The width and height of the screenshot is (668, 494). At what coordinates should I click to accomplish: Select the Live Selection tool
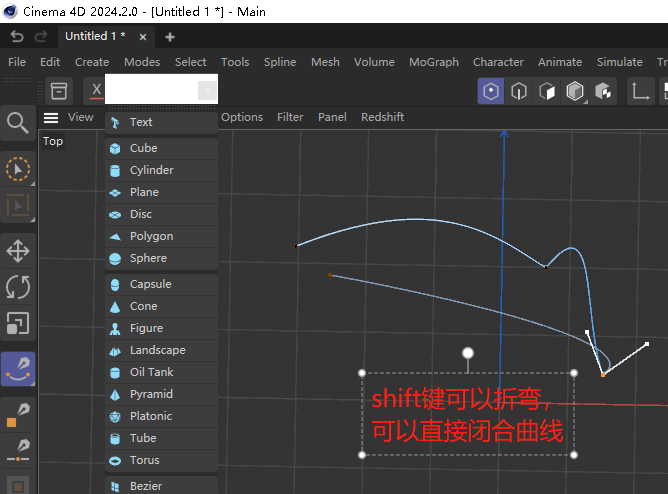tap(18, 169)
